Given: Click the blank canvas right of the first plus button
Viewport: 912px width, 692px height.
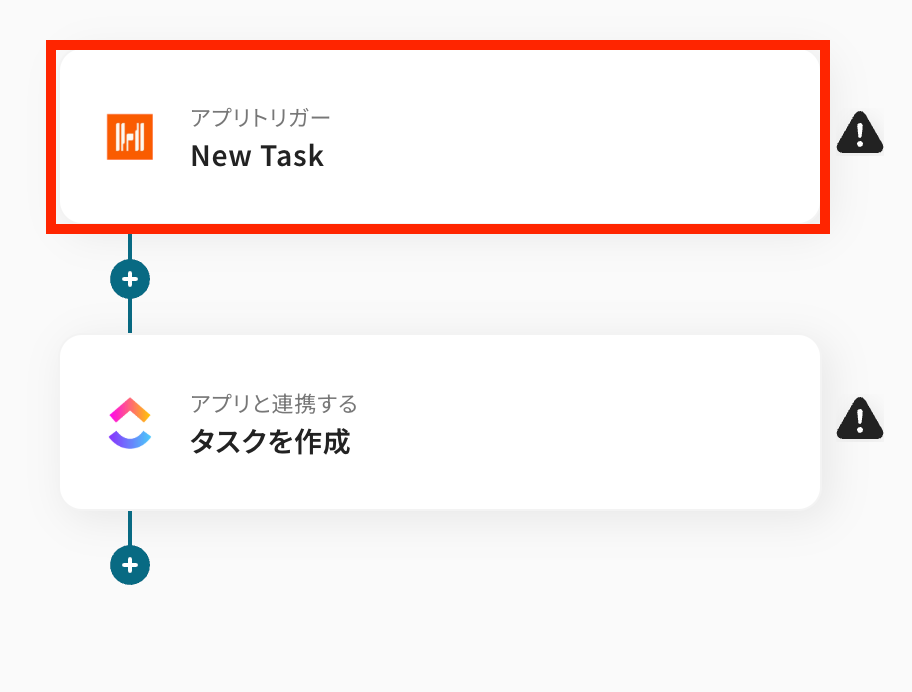Looking at the screenshot, I should tap(450, 280).
